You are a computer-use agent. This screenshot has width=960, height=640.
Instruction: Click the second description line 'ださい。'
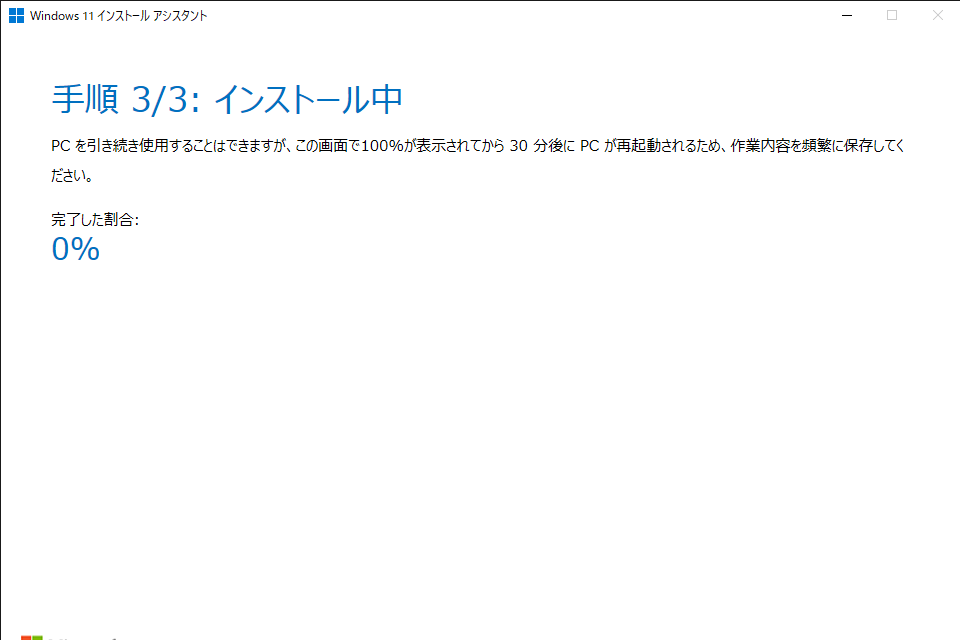72,176
